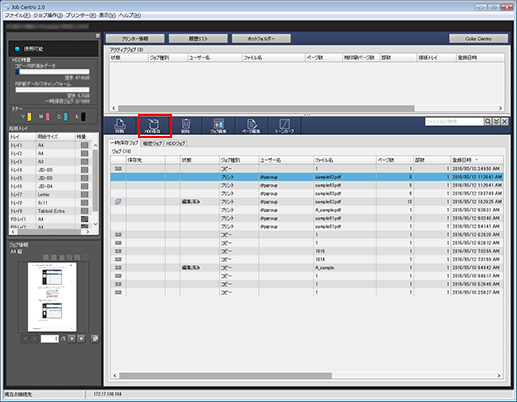Screen dimensions: 517x402
Task: Click the delete trash can toolbar icon
Action: (186, 125)
